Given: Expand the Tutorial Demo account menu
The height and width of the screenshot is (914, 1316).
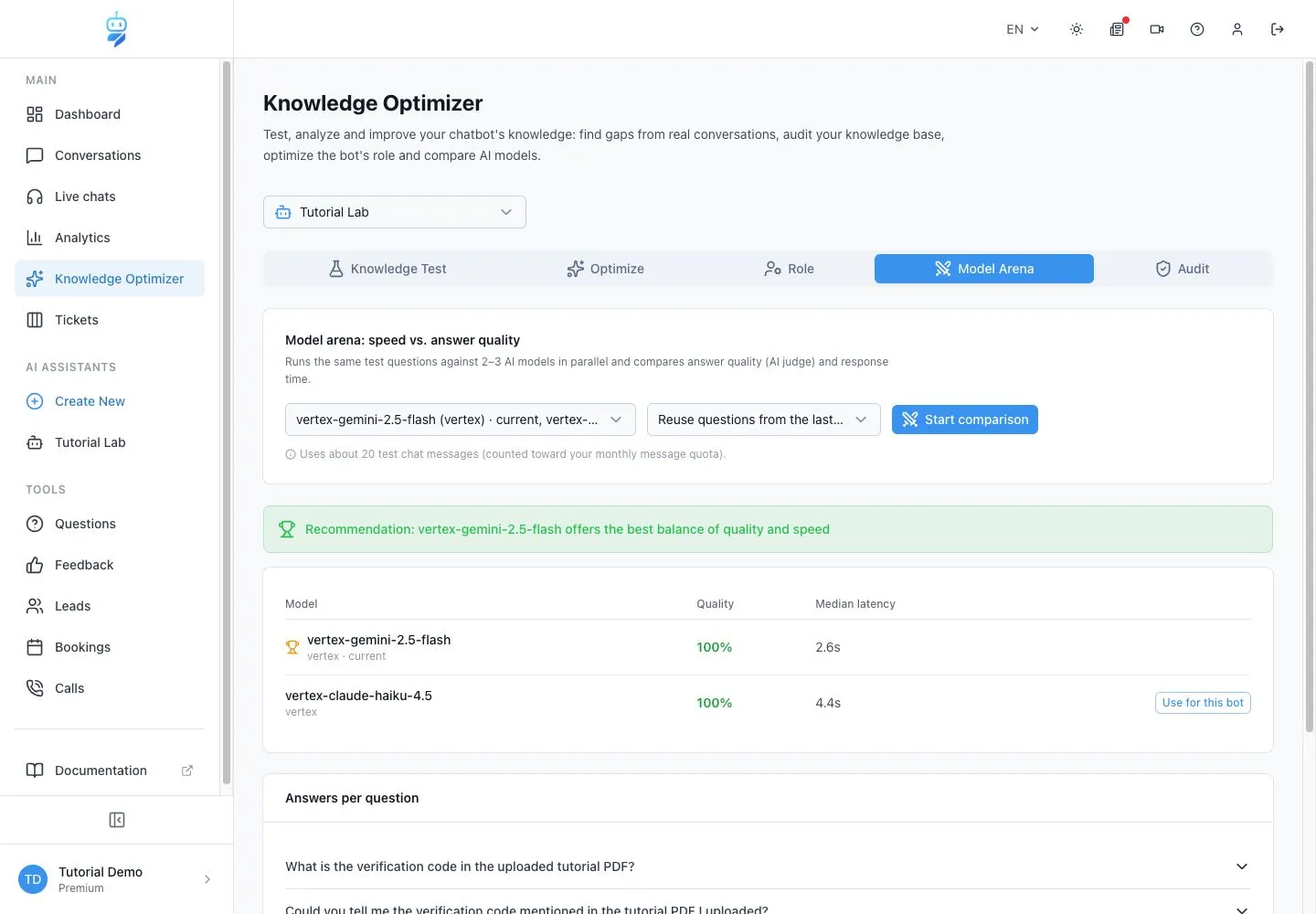Looking at the screenshot, I should pyautogui.click(x=117, y=879).
